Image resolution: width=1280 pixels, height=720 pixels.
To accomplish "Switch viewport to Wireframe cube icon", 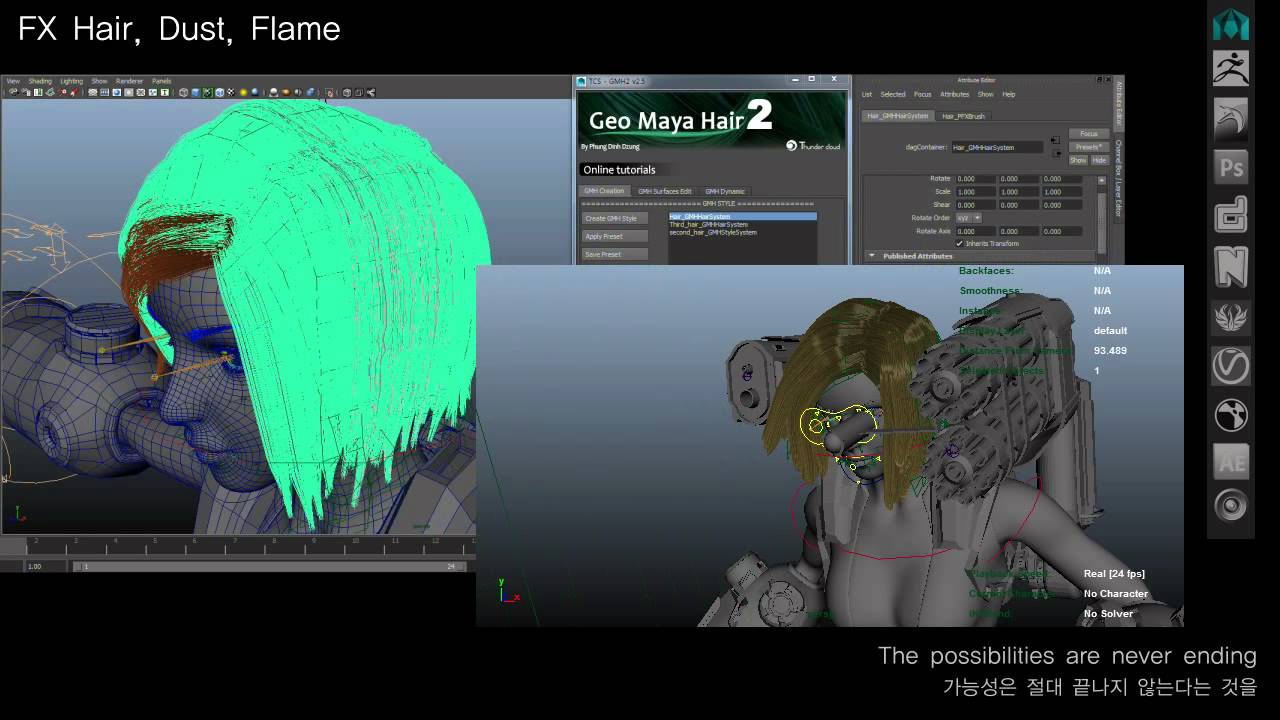I will coord(184,92).
